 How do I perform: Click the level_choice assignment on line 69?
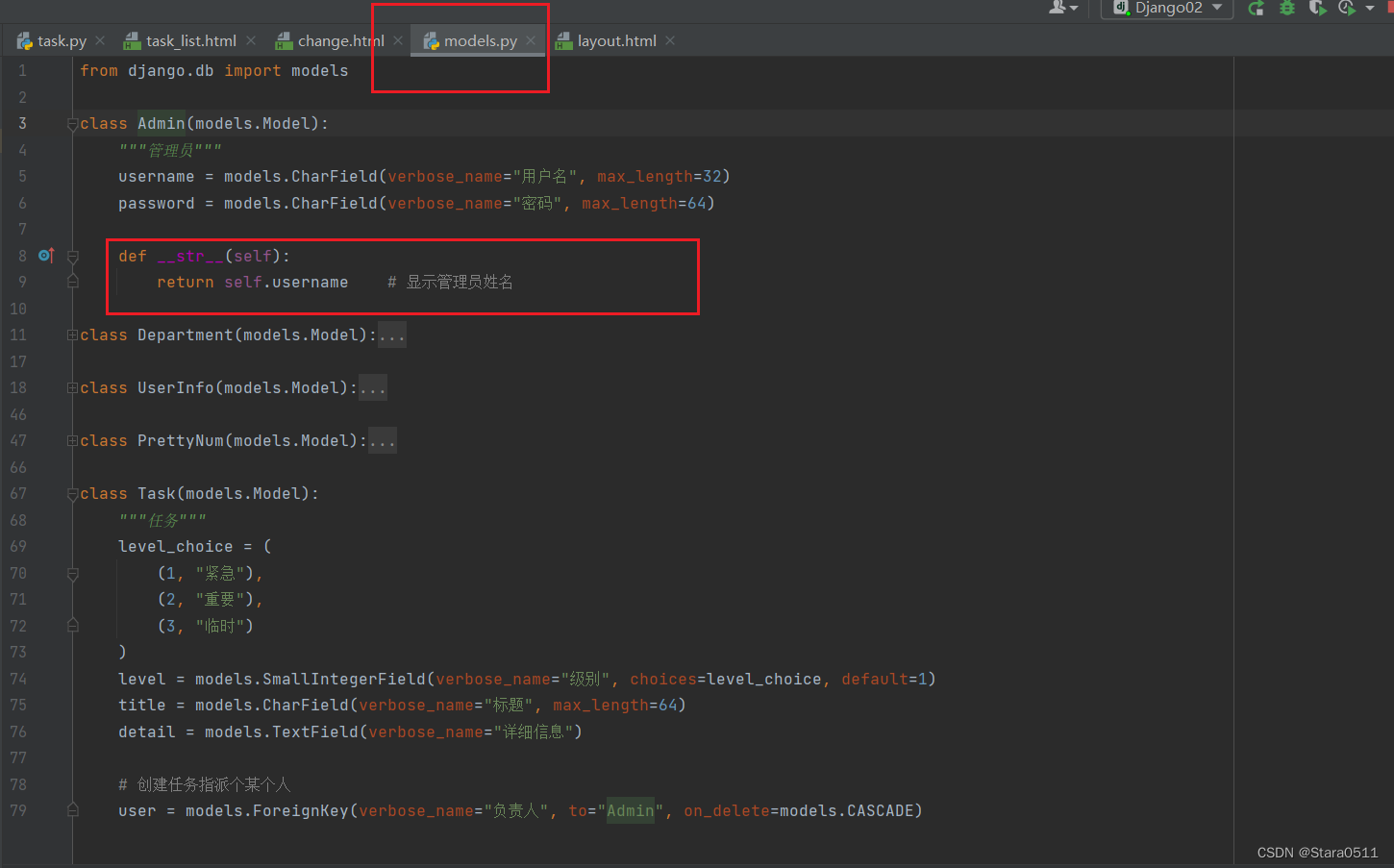click(x=195, y=546)
